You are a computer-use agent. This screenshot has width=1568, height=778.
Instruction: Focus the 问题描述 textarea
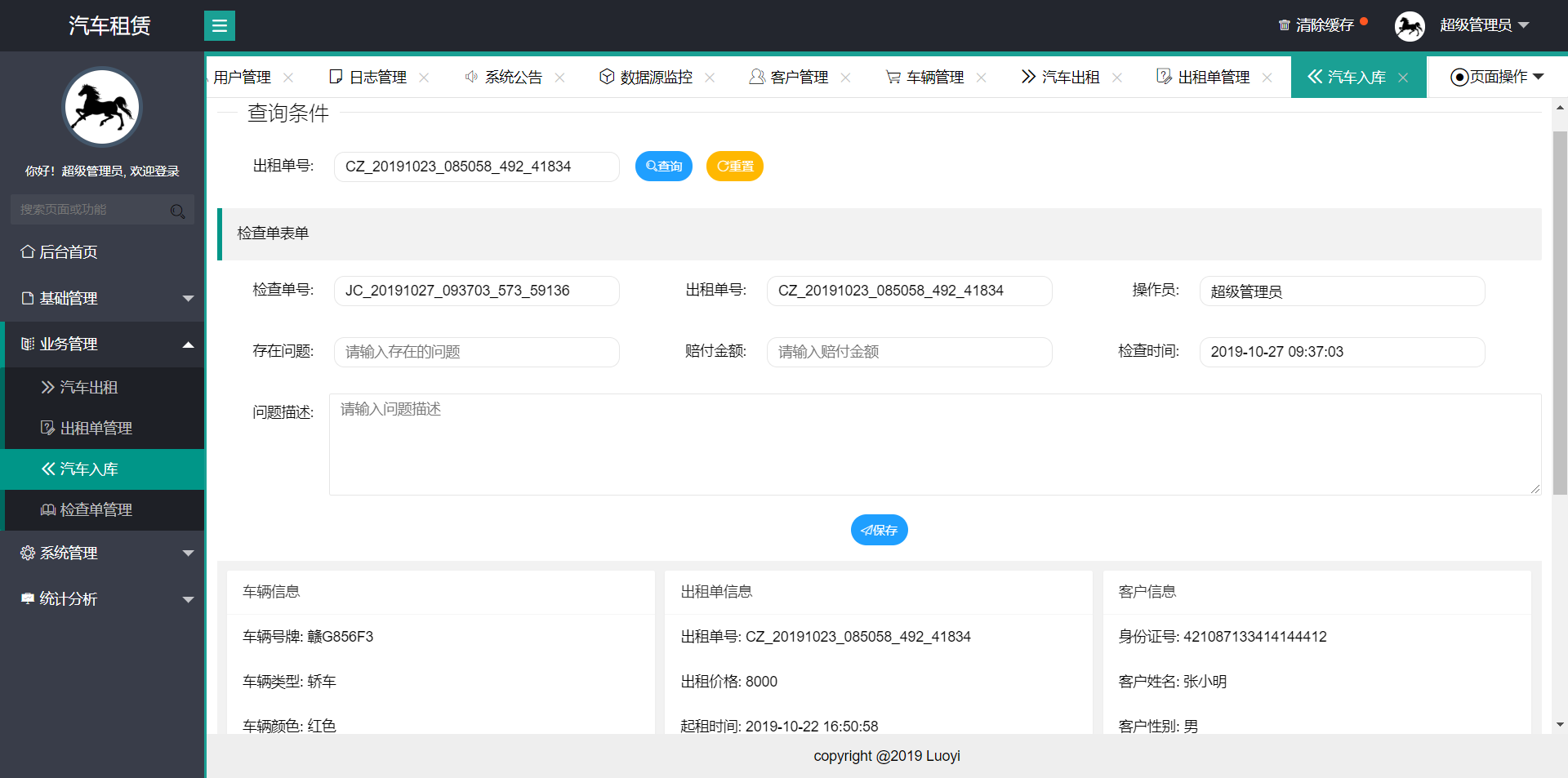pos(935,445)
